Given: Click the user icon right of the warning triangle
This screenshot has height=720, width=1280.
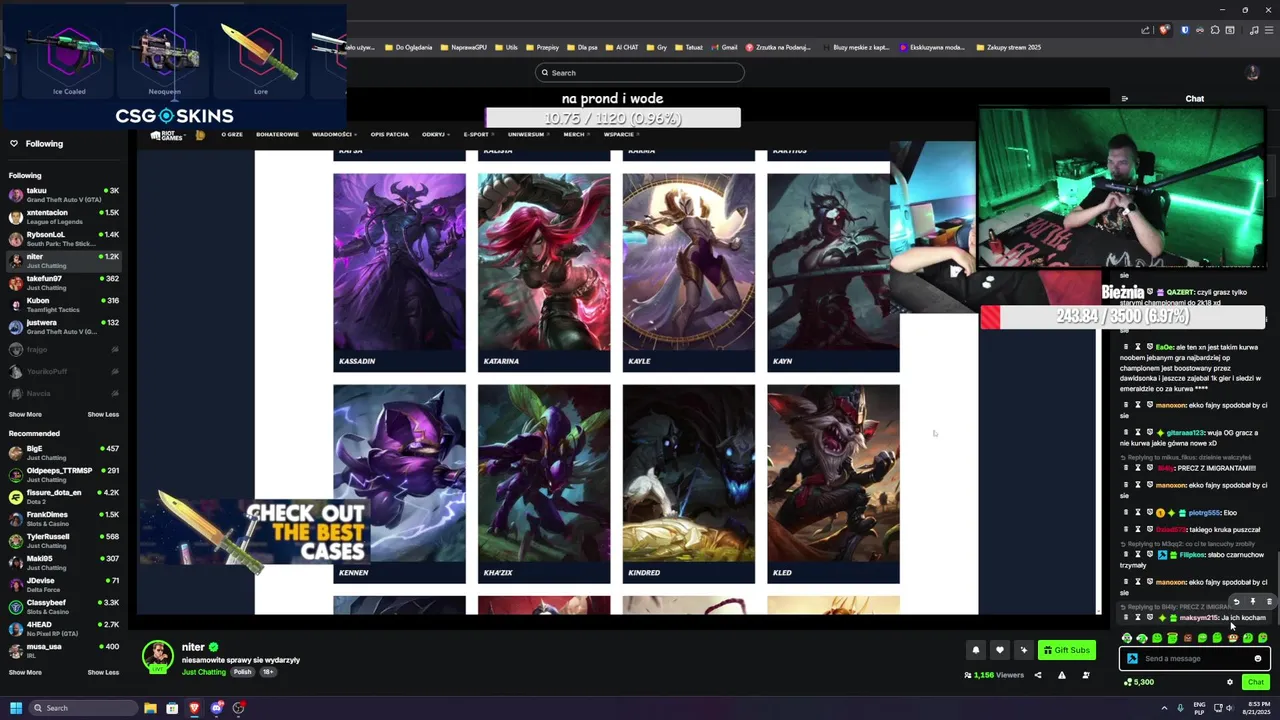Looking at the screenshot, I should point(1086,675).
